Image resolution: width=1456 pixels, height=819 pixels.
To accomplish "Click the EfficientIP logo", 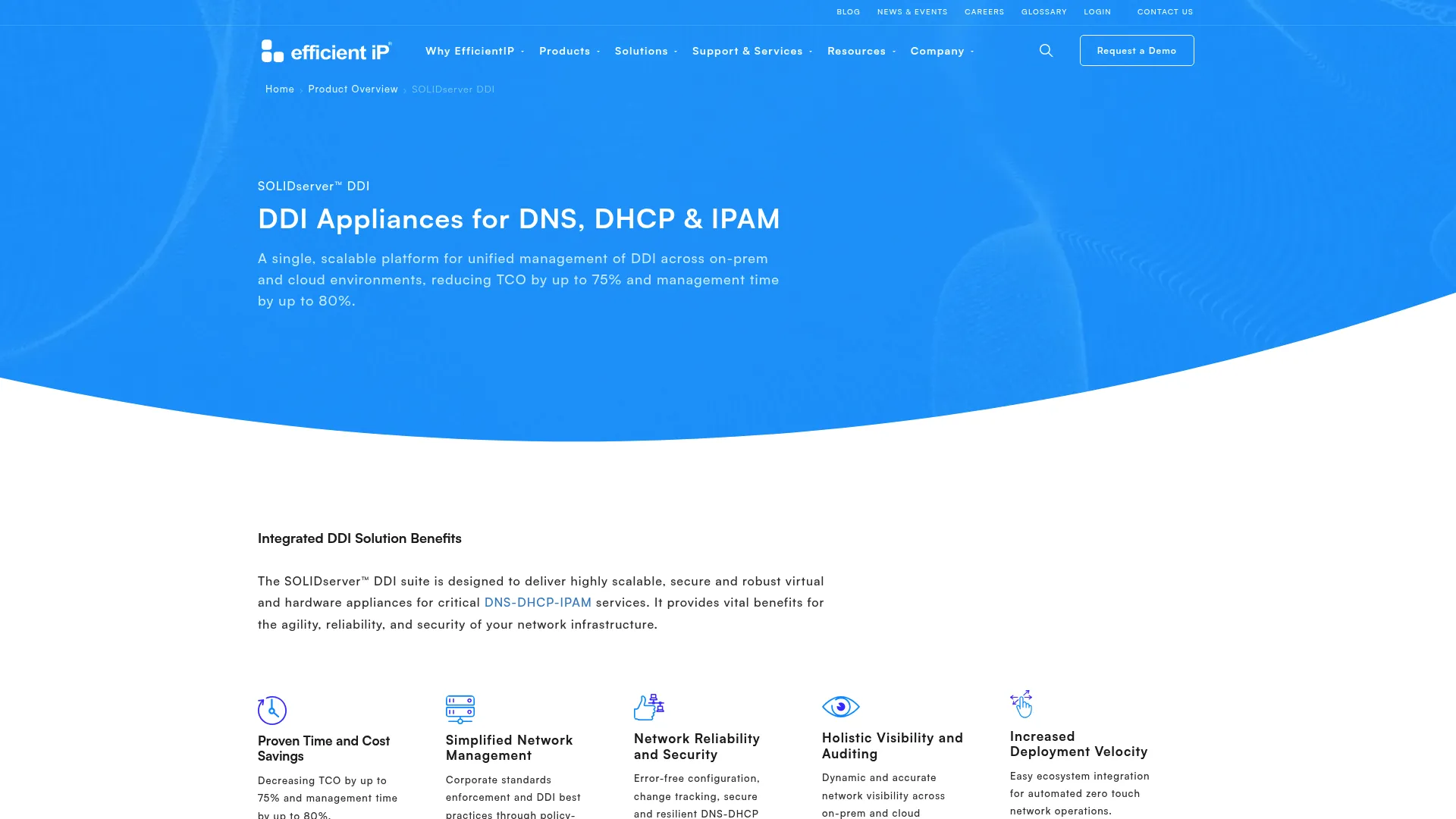I will [x=326, y=51].
